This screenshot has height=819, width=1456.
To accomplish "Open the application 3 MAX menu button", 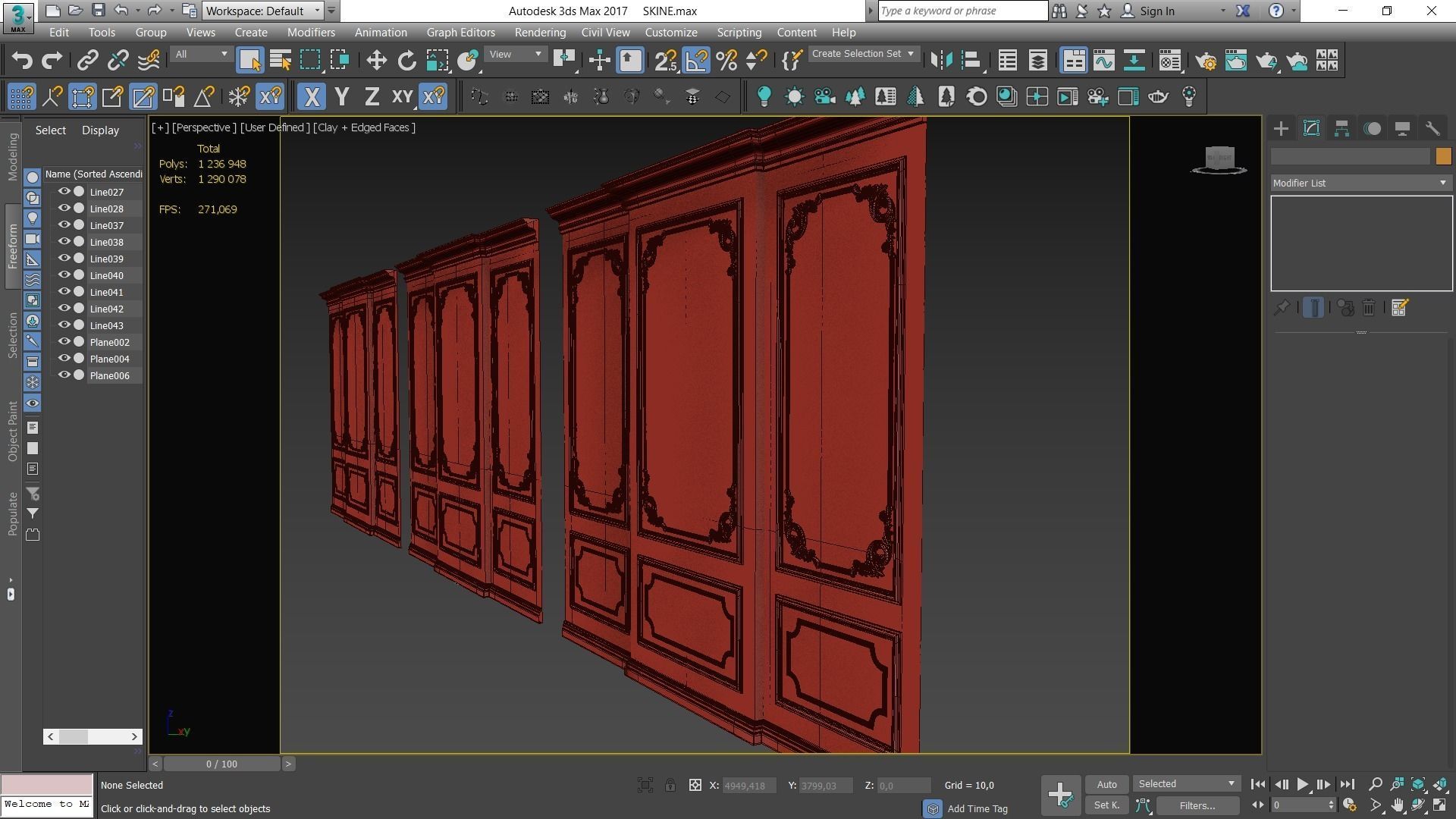I will point(17,17).
